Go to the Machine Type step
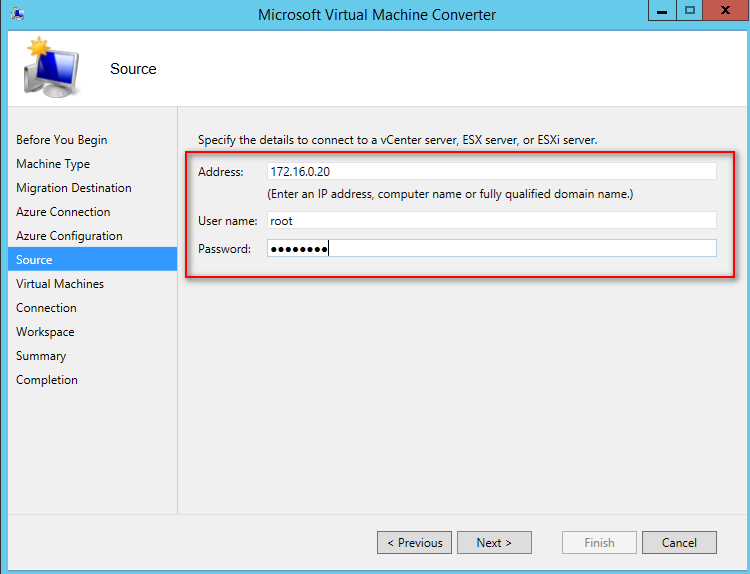The image size is (750, 574). click(x=53, y=164)
